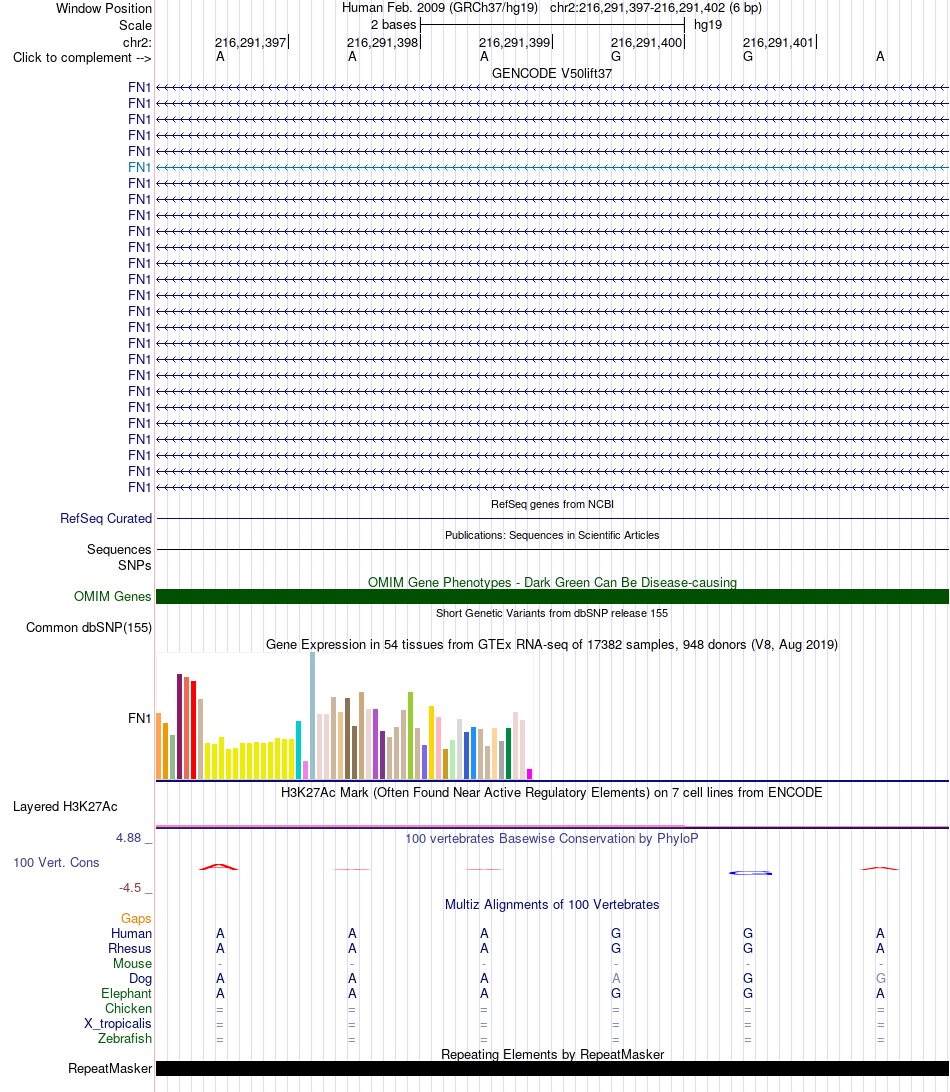Click the blue PhyloP conservation mark
The height and width of the screenshot is (1092, 950).
point(750,873)
